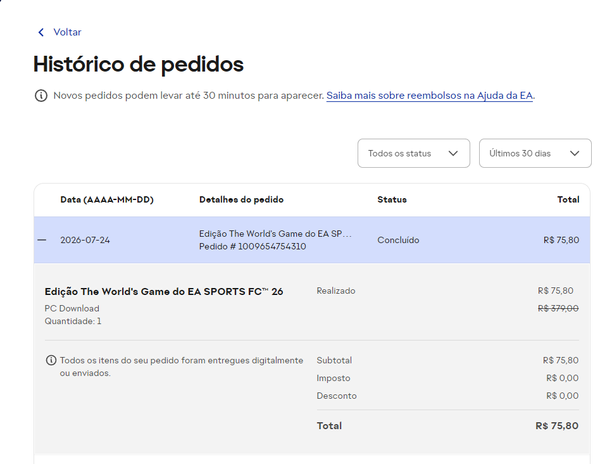Collapse order row using minus icon
Viewport: 600px width, 464px height.
[x=42, y=240]
